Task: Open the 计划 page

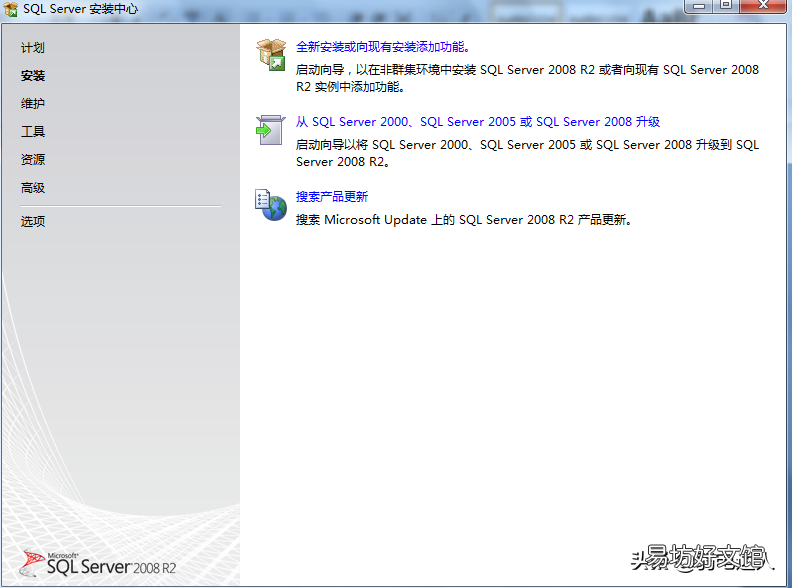Action: click(33, 47)
